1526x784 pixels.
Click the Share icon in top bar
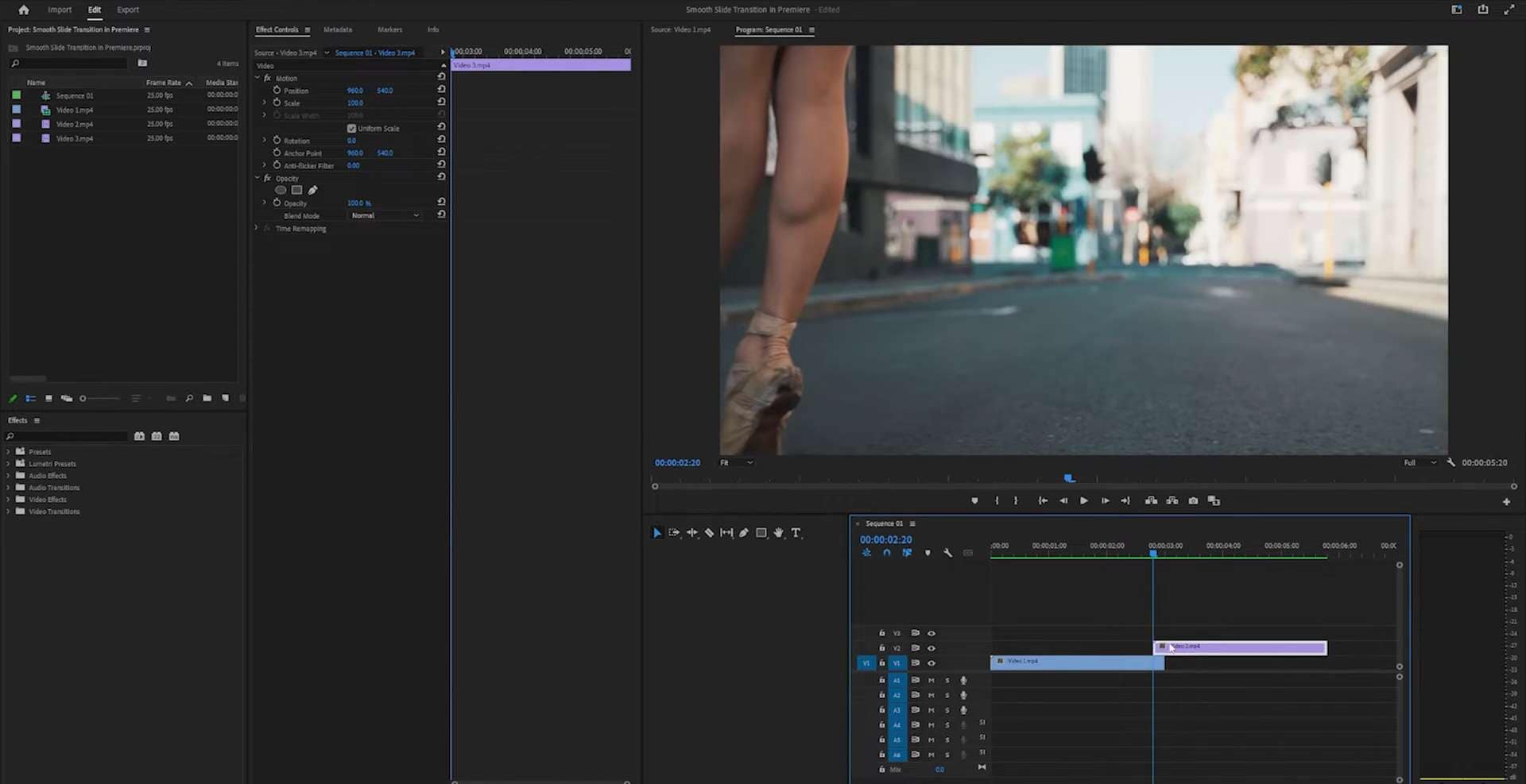coord(1482,10)
